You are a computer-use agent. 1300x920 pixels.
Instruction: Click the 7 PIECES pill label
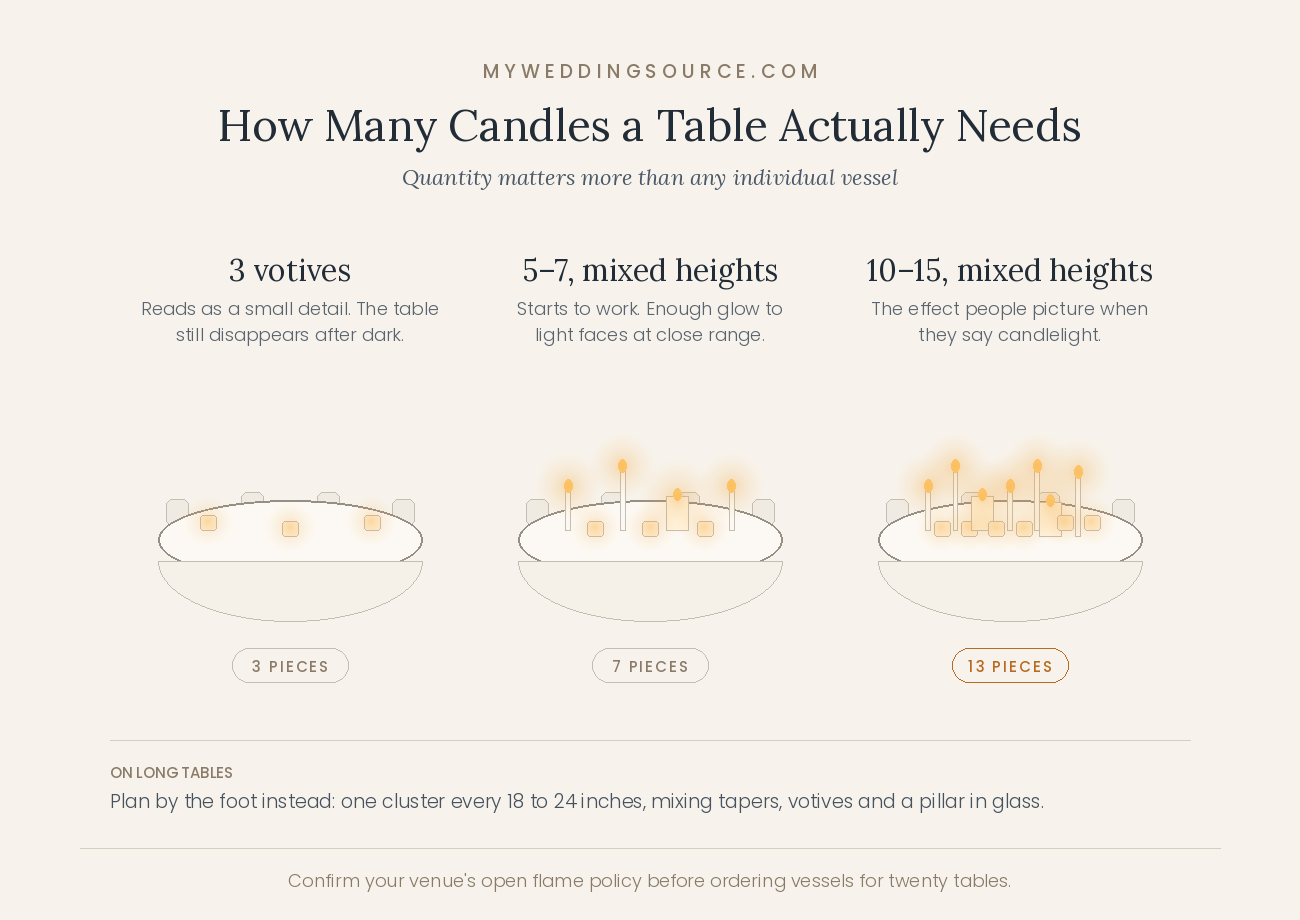click(650, 666)
